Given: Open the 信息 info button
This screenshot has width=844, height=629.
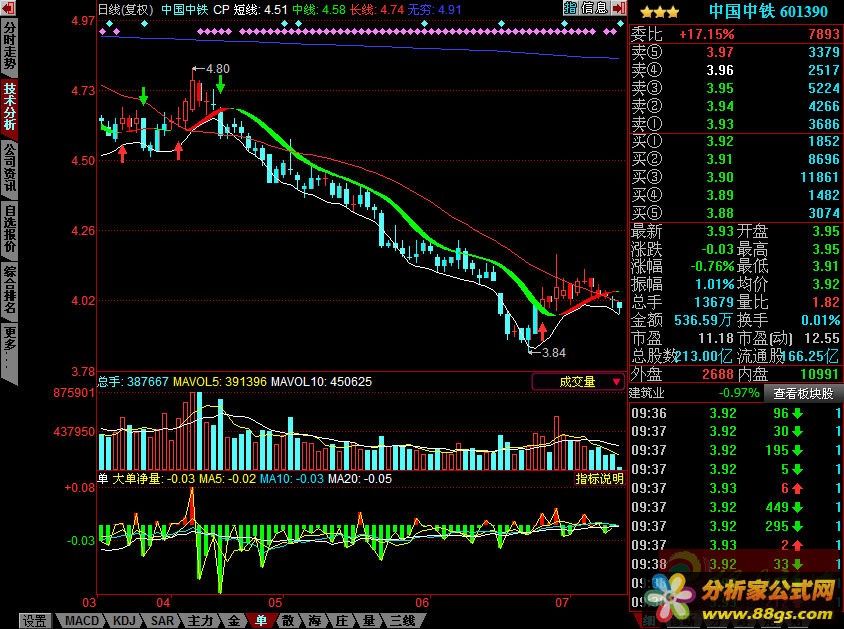Looking at the screenshot, I should [x=595, y=8].
